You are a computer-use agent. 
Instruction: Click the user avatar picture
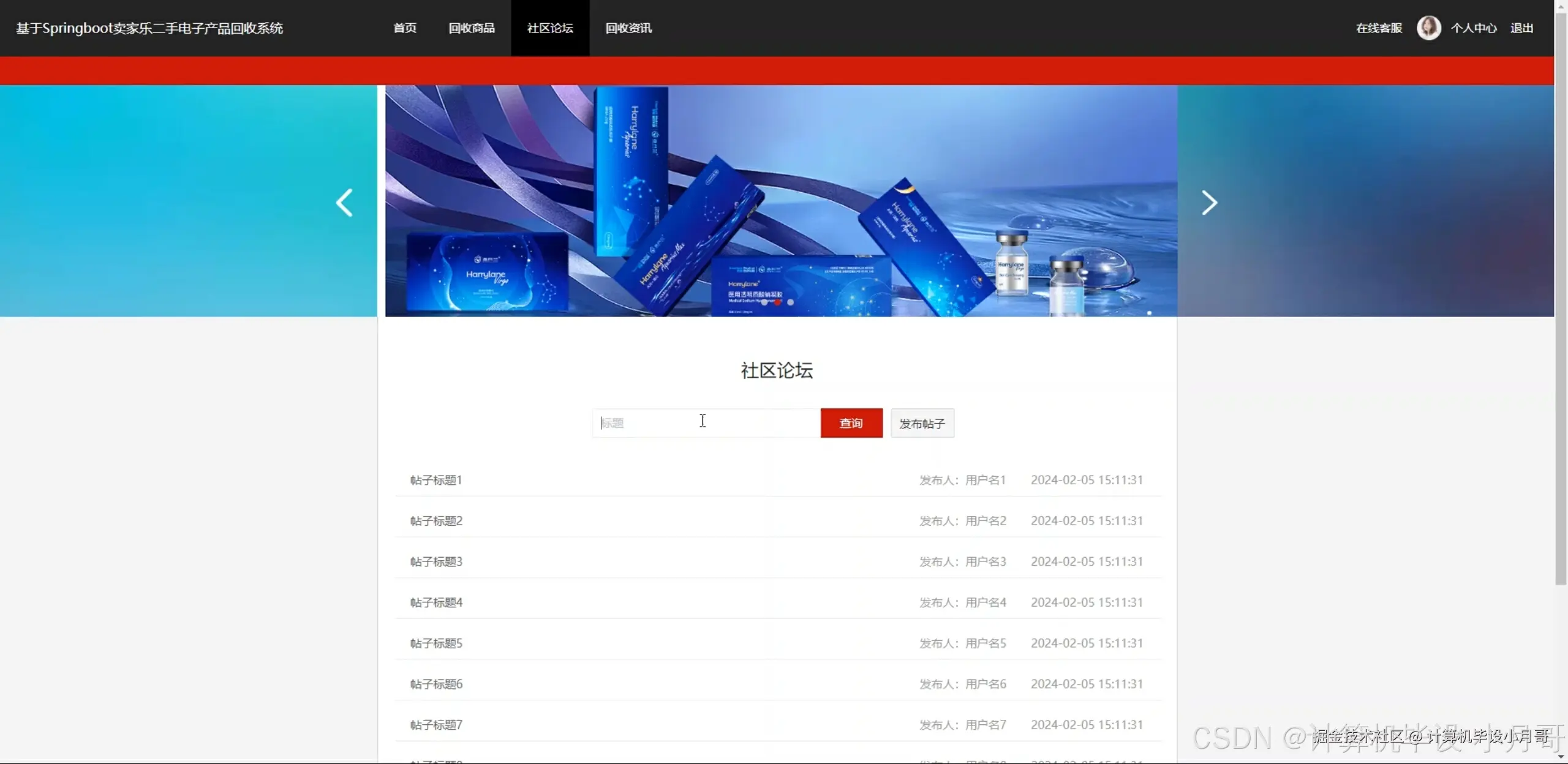tap(1428, 28)
